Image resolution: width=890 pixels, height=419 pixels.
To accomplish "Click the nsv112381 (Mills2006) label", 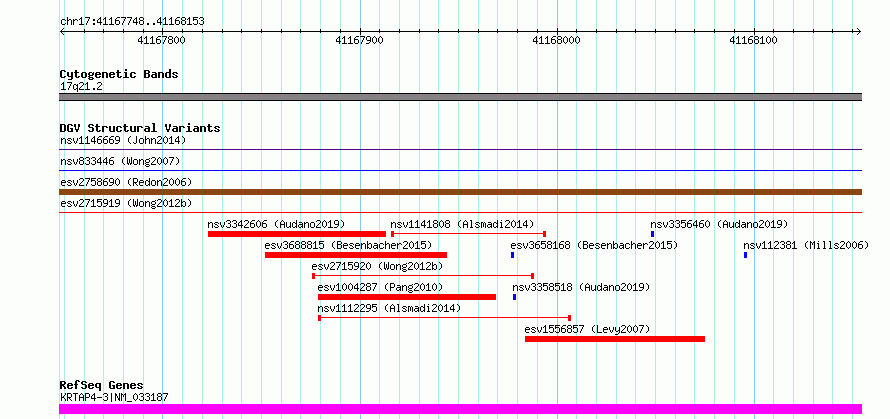I will point(806,245).
